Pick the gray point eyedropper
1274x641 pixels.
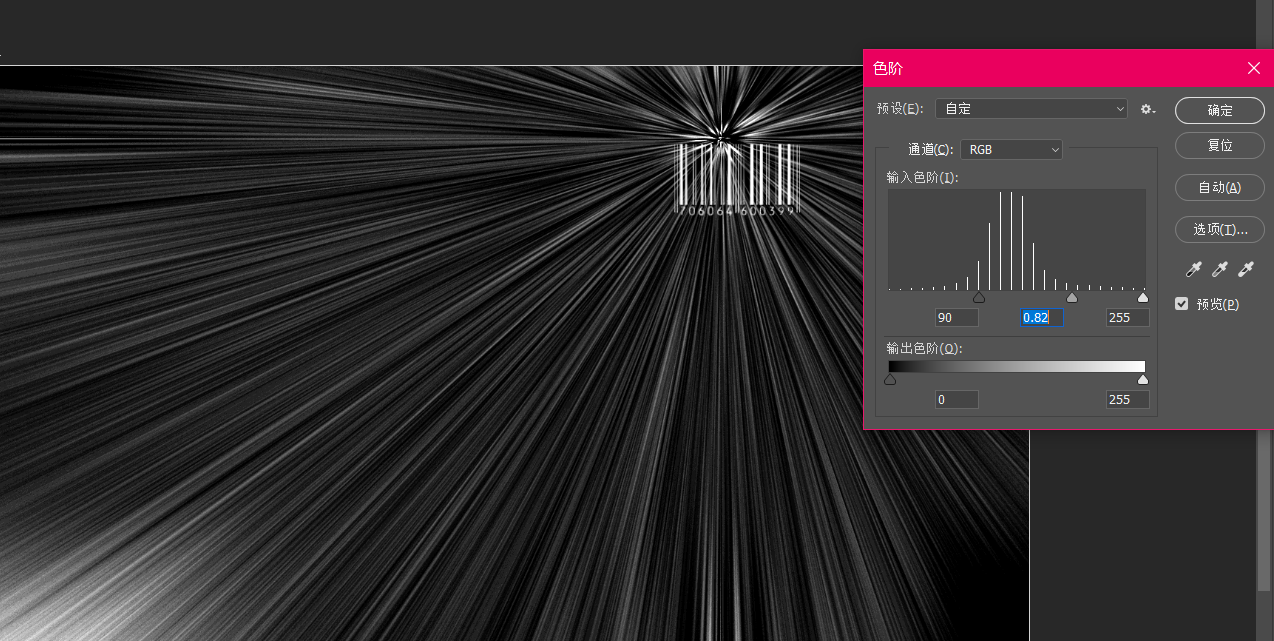pyautogui.click(x=1219, y=269)
